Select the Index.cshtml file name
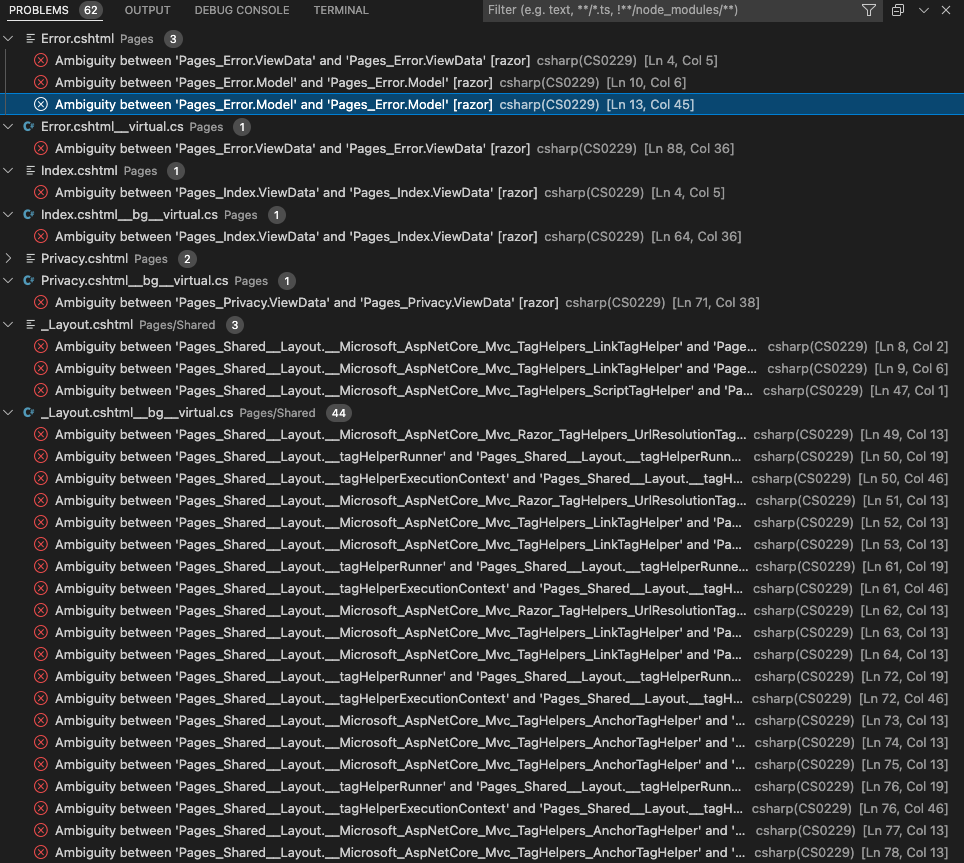 tap(79, 171)
